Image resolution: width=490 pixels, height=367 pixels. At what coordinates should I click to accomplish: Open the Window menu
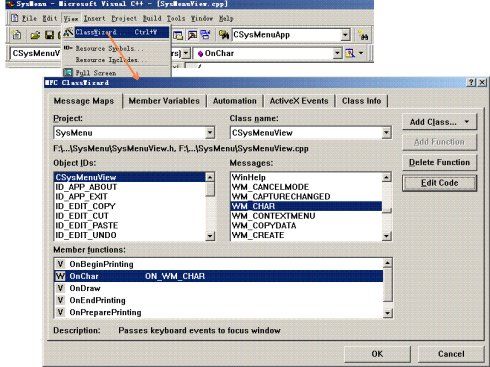click(202, 18)
